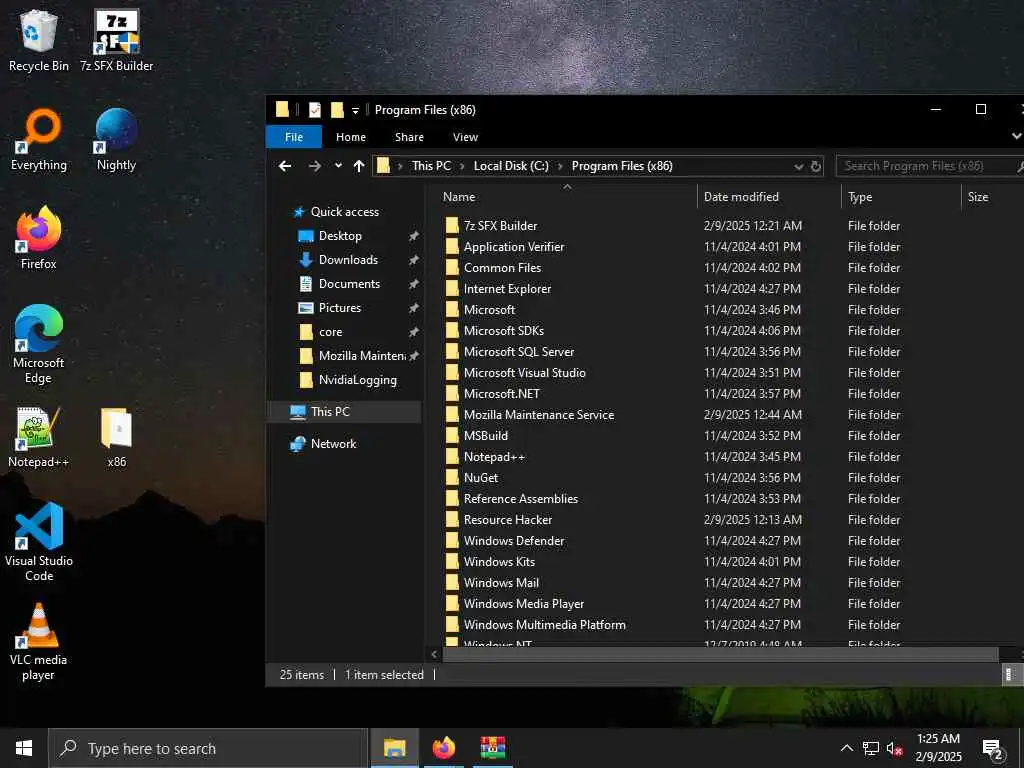Image resolution: width=1024 pixels, height=768 pixels.
Task: Open Firefox from the taskbar
Action: [443, 748]
